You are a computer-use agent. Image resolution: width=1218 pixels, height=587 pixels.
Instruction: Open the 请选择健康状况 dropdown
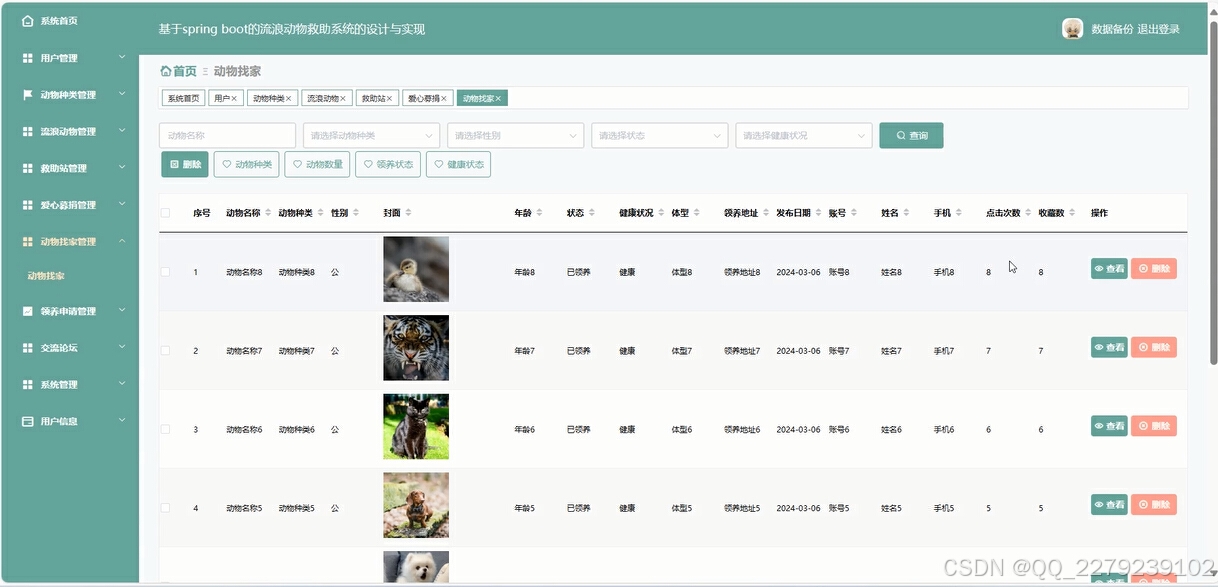coord(803,135)
